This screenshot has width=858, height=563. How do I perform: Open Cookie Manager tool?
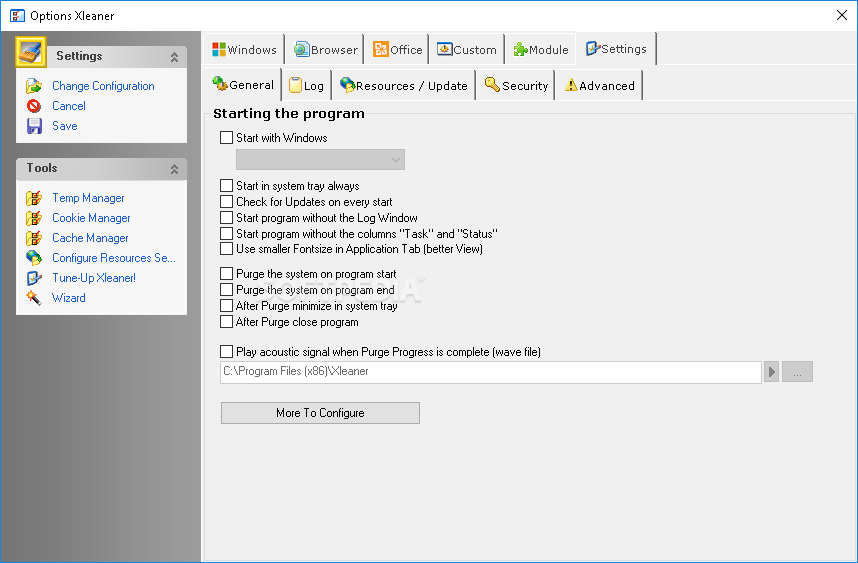91,218
